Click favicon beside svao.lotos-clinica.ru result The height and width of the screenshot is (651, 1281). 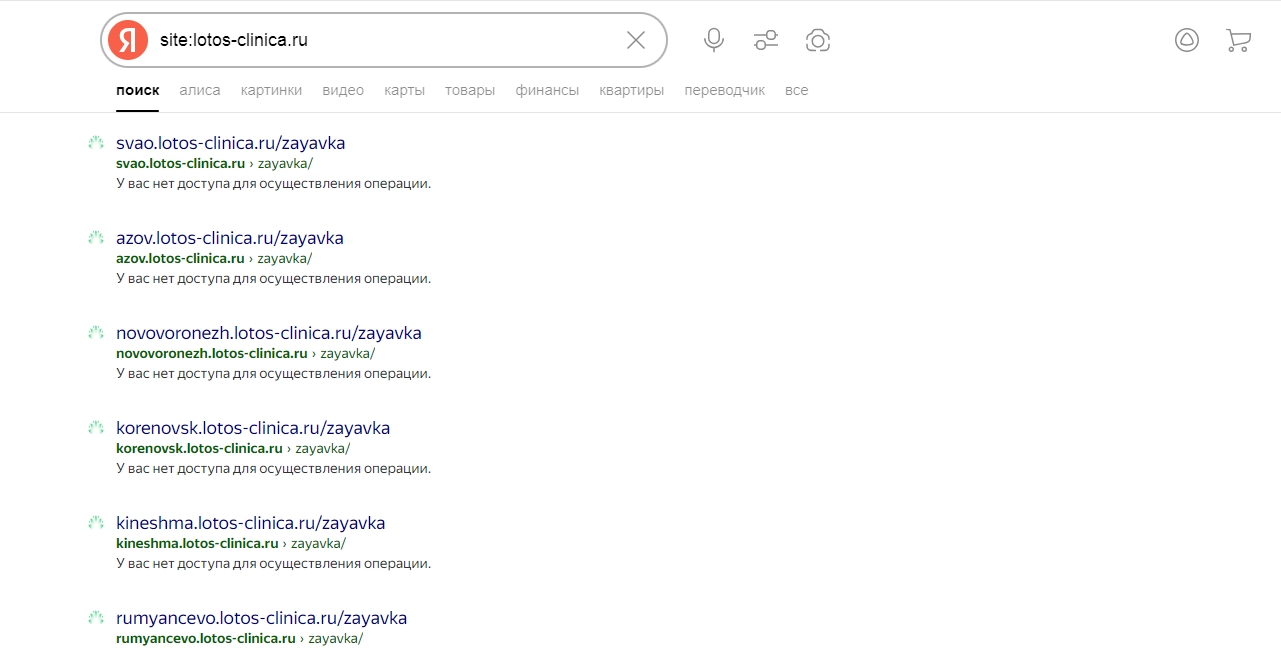click(x=96, y=143)
